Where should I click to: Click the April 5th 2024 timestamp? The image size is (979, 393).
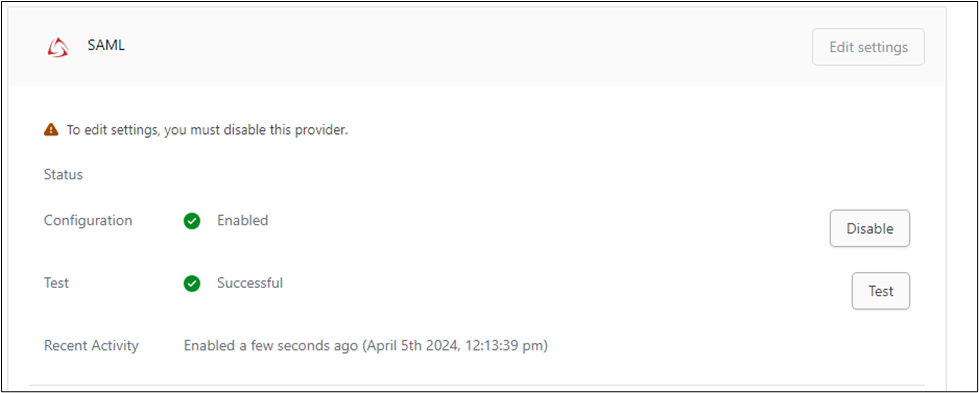point(455,346)
